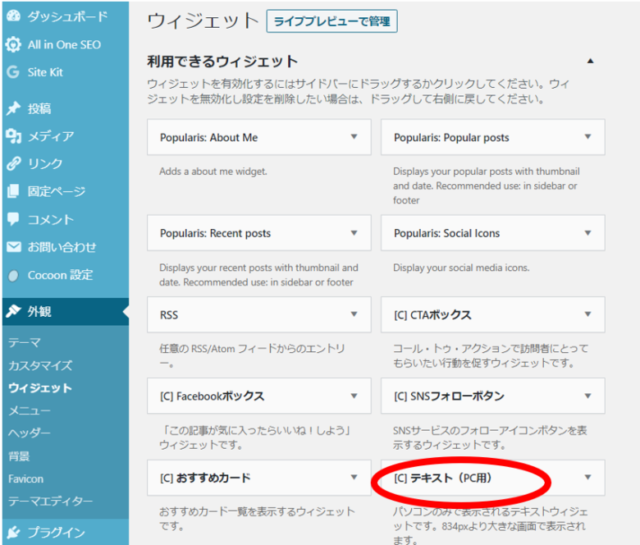Click the テーマエディター submenu link
The height and width of the screenshot is (545, 640).
tap(51, 501)
